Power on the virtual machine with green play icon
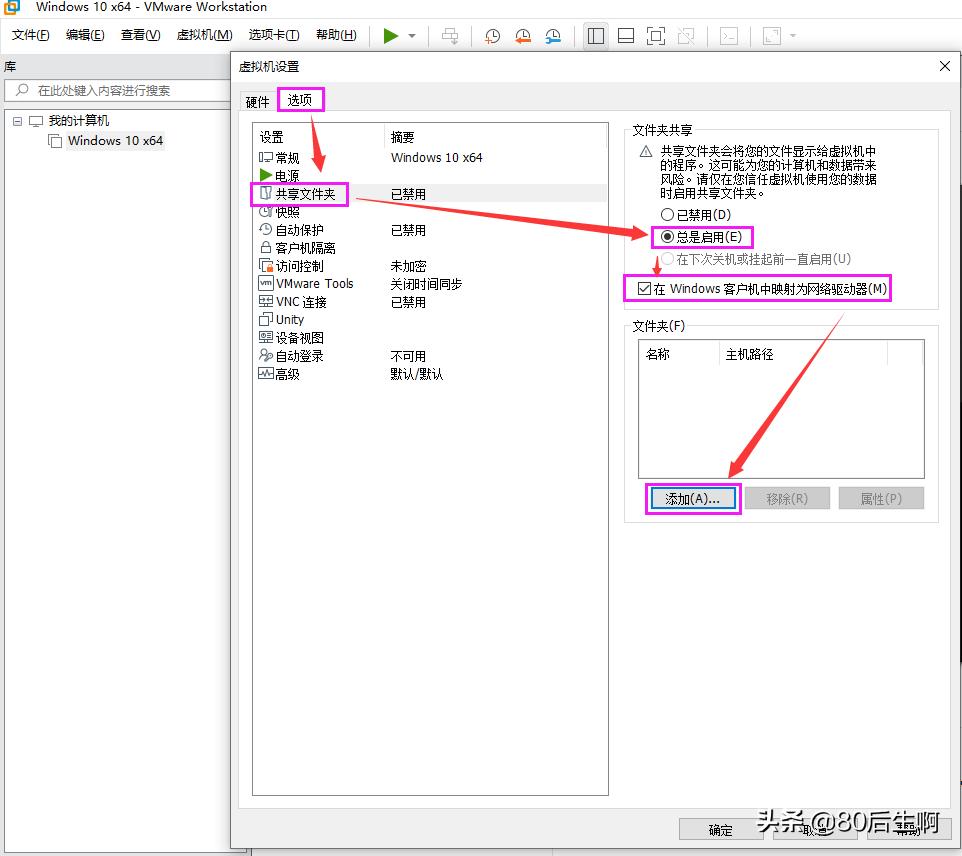962x856 pixels. click(x=391, y=36)
